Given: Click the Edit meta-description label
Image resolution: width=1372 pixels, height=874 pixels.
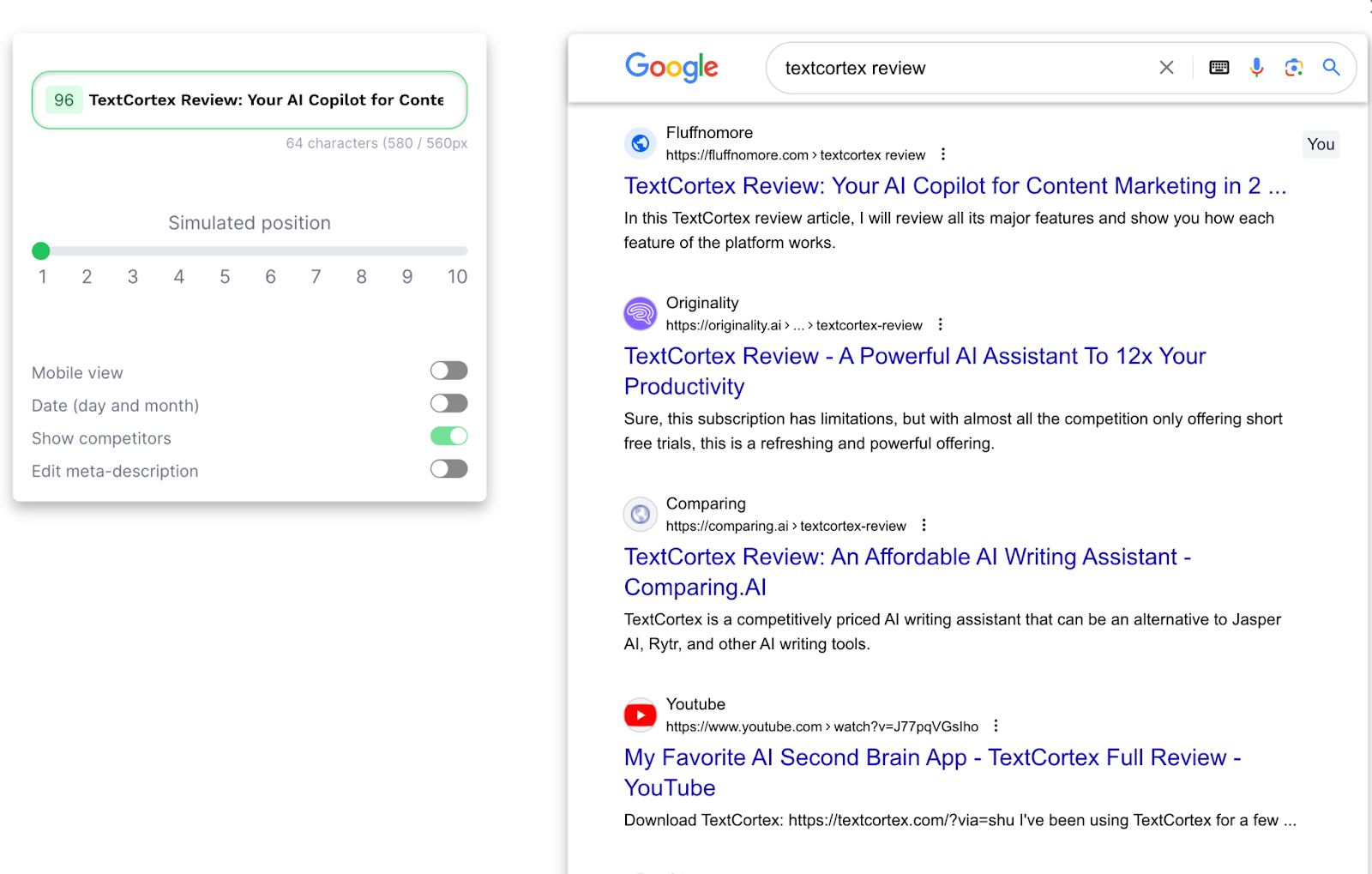Looking at the screenshot, I should point(115,471).
